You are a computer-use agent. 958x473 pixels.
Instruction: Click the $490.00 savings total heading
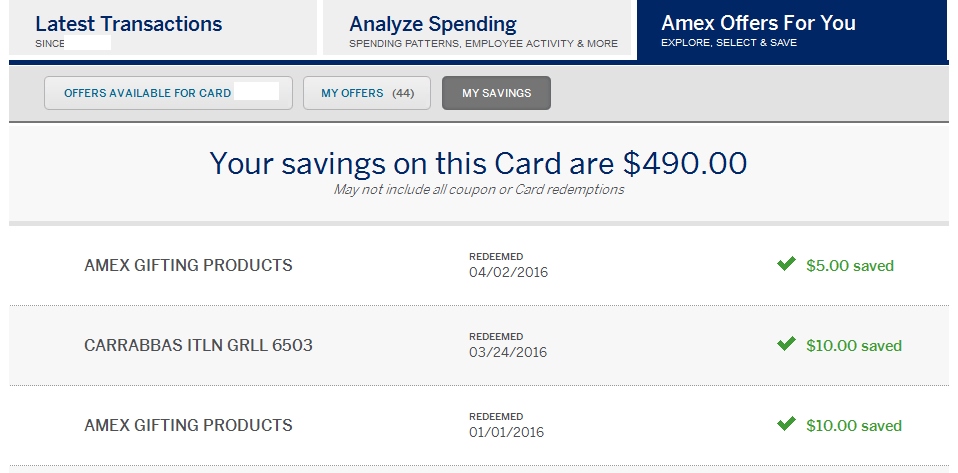478,164
